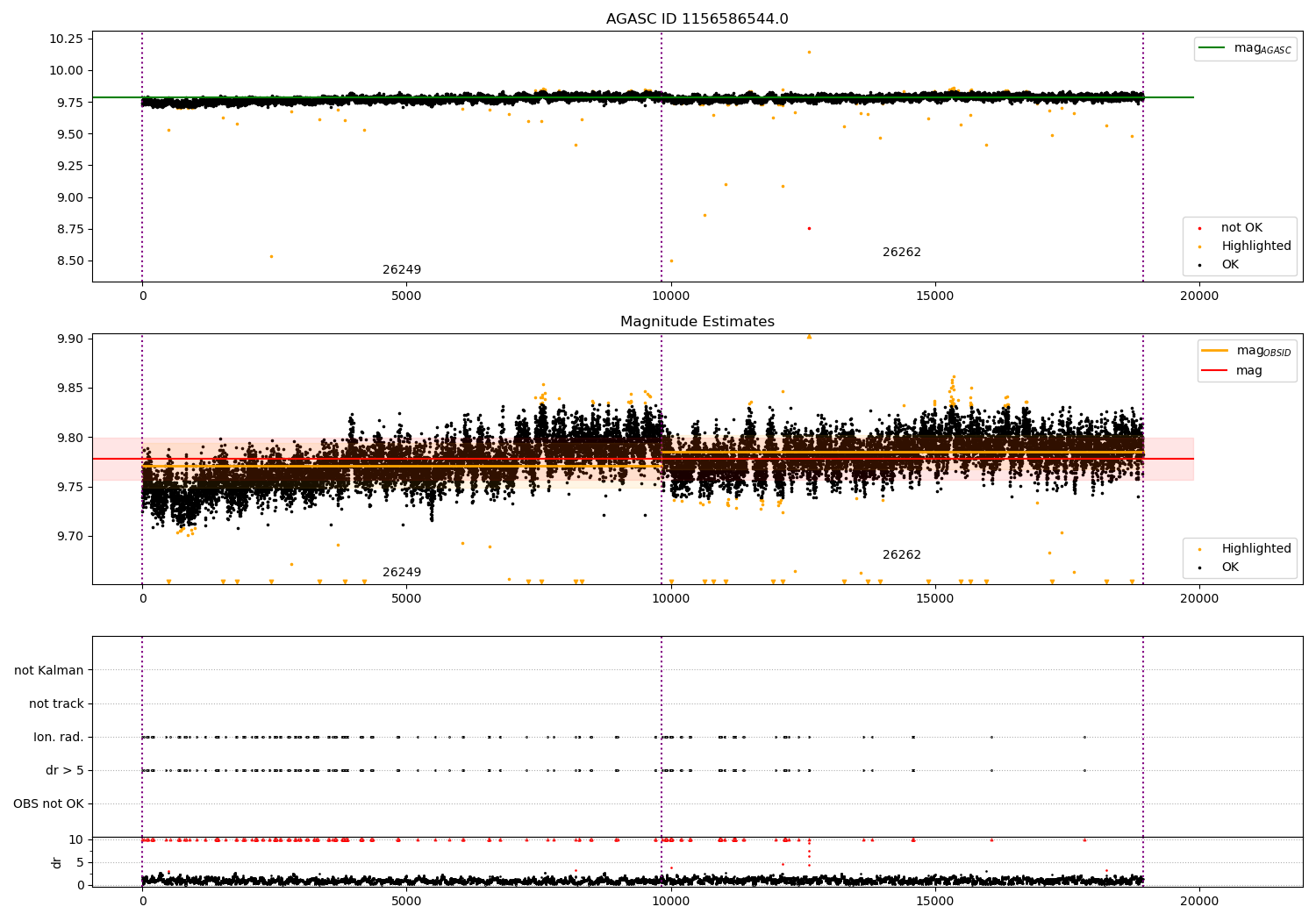The height and width of the screenshot is (921, 1316).
Task: Click the 'OBS not OK' row label
Action: pos(48,803)
